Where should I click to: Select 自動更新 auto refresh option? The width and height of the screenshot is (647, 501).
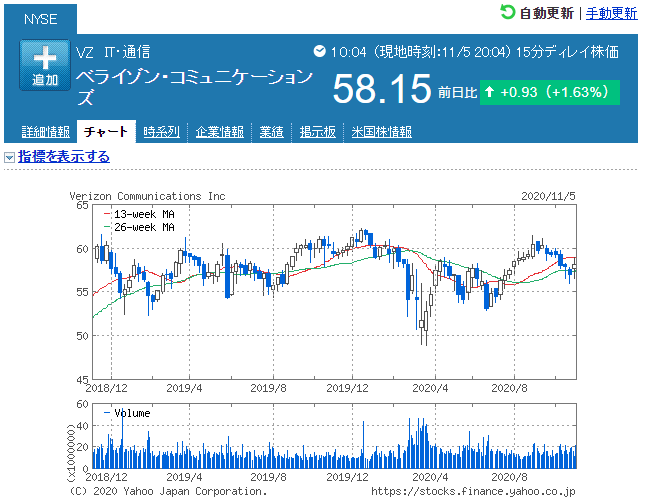point(546,13)
